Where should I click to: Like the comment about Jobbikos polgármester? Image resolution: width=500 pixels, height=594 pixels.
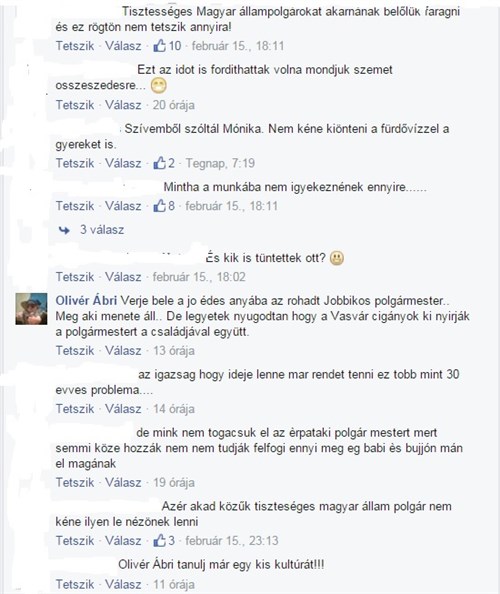coord(75,350)
